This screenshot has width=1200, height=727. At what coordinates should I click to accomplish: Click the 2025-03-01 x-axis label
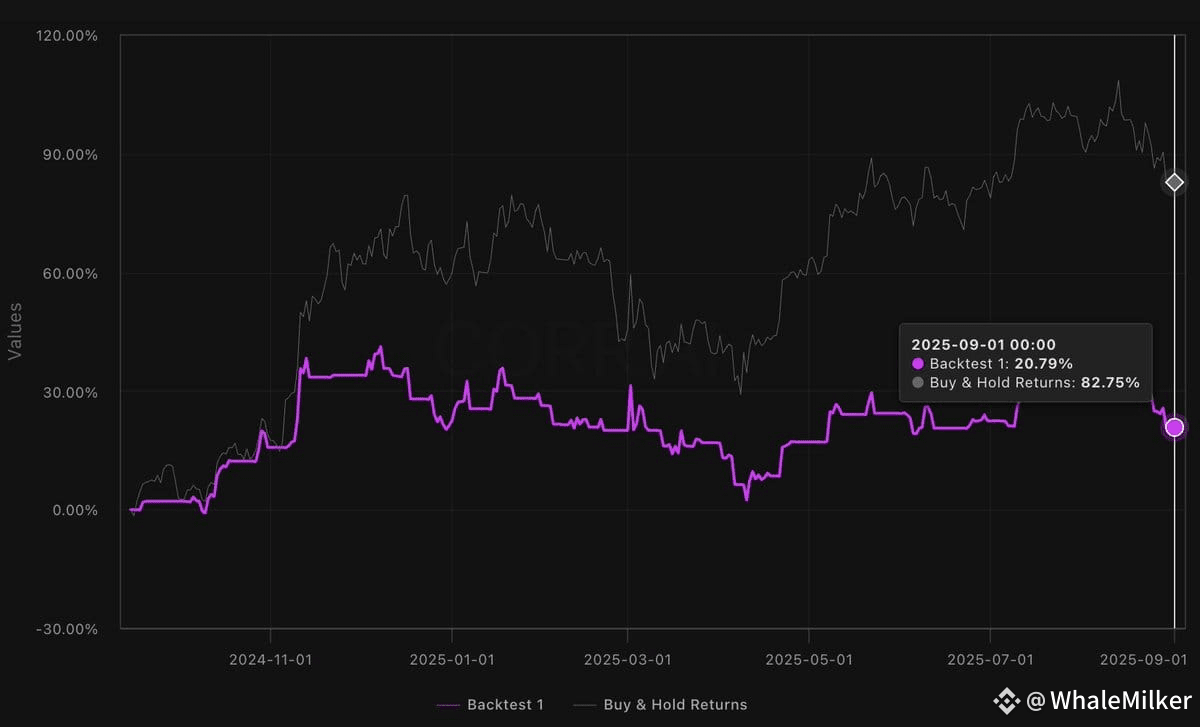point(627,659)
